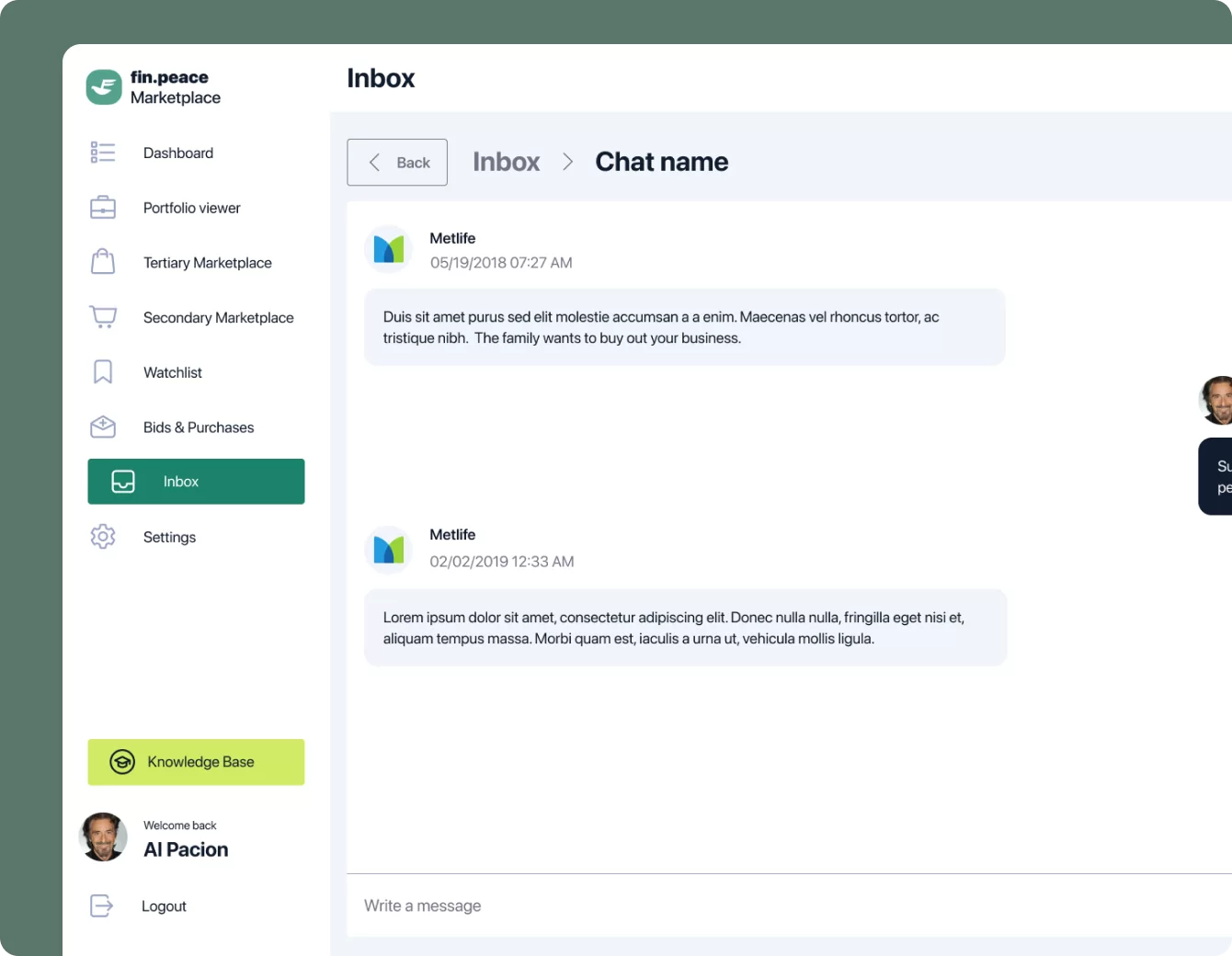Click the Secondary Marketplace cart icon

(x=103, y=317)
